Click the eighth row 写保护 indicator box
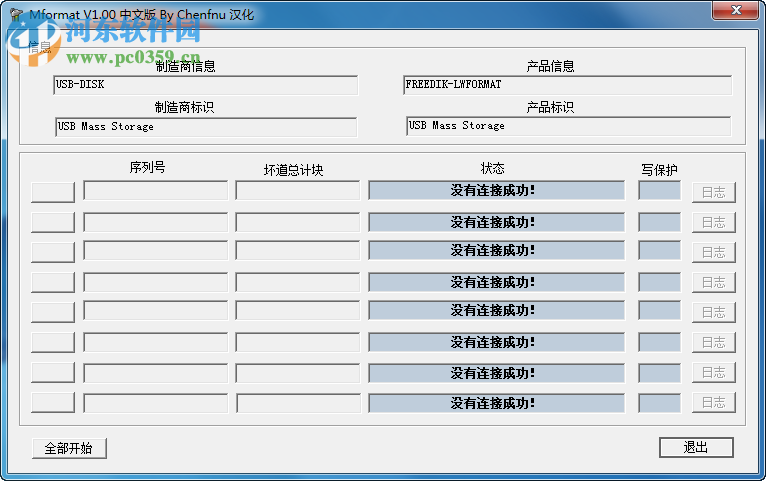 tap(660, 403)
